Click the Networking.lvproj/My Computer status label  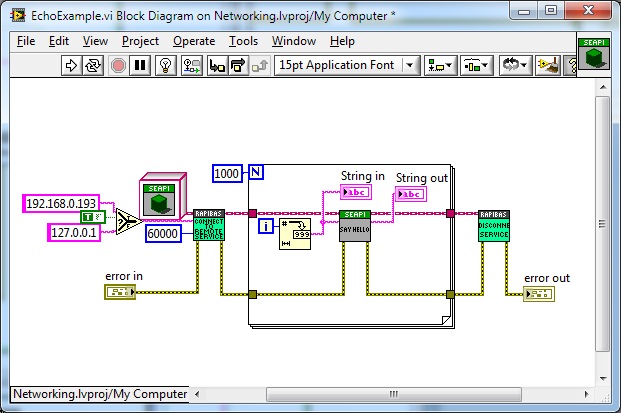[100, 394]
